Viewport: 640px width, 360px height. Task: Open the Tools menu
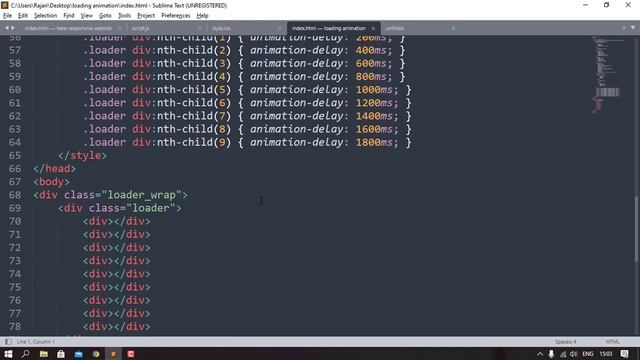(x=124, y=16)
